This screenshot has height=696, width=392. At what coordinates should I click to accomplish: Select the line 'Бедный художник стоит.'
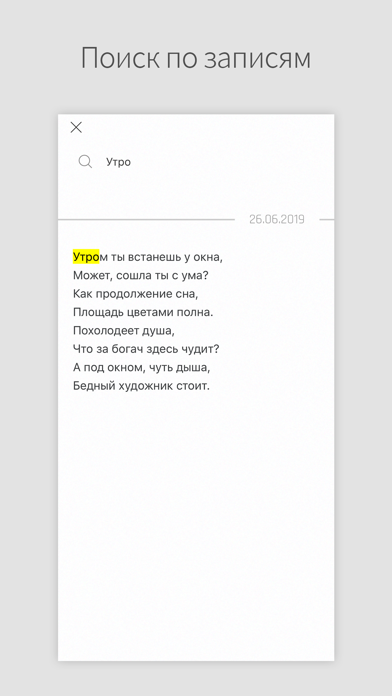point(141,386)
